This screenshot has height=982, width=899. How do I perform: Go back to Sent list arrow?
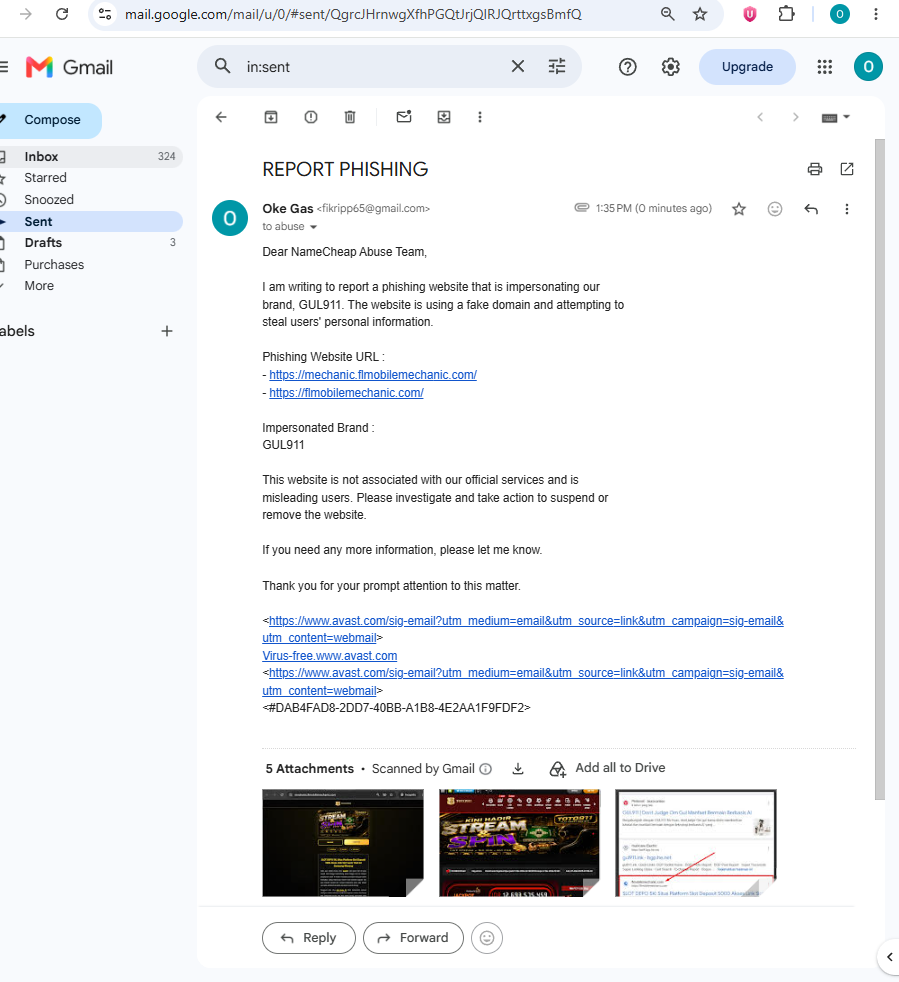[x=221, y=117]
